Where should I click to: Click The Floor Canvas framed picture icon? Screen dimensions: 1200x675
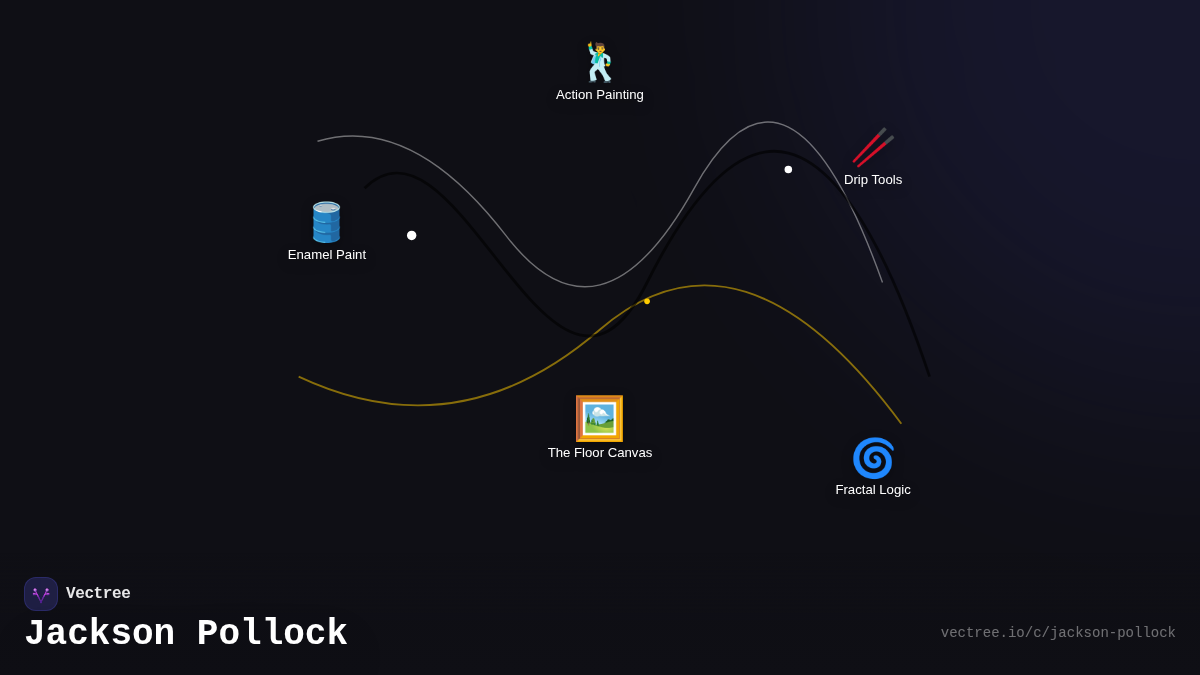[599, 418]
